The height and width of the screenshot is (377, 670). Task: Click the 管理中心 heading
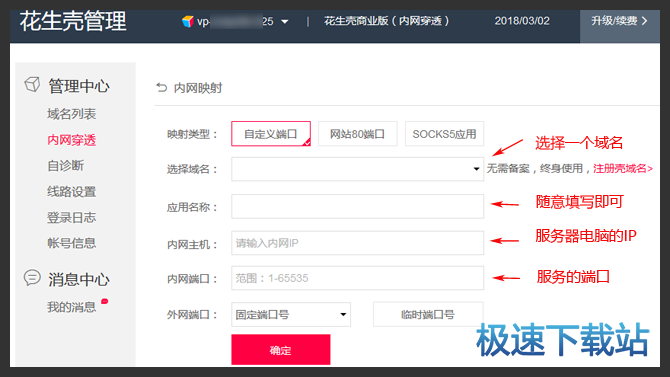click(x=79, y=86)
